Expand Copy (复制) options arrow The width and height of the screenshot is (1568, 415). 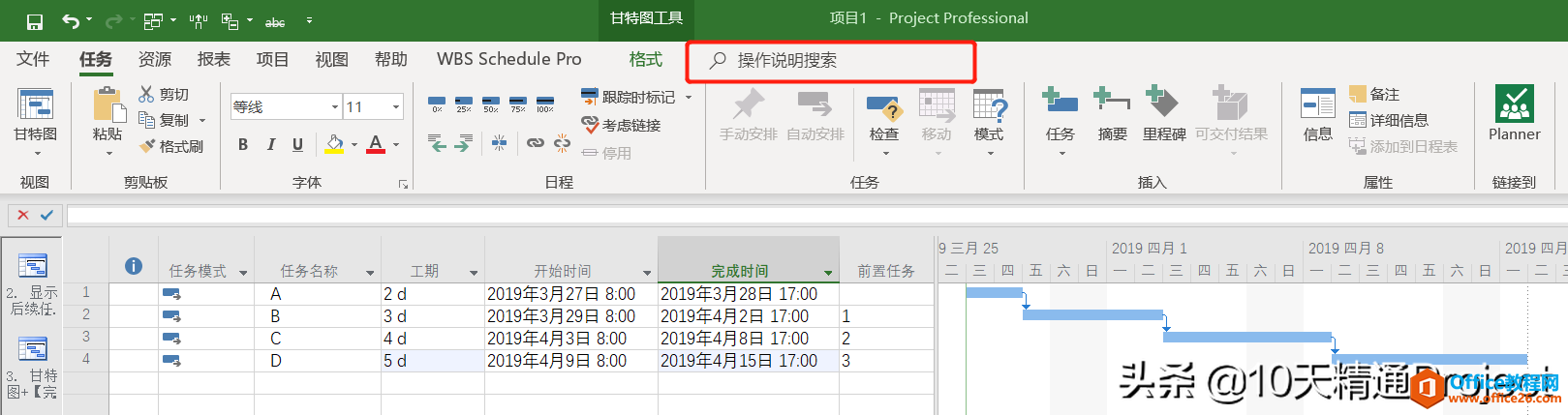tap(202, 121)
